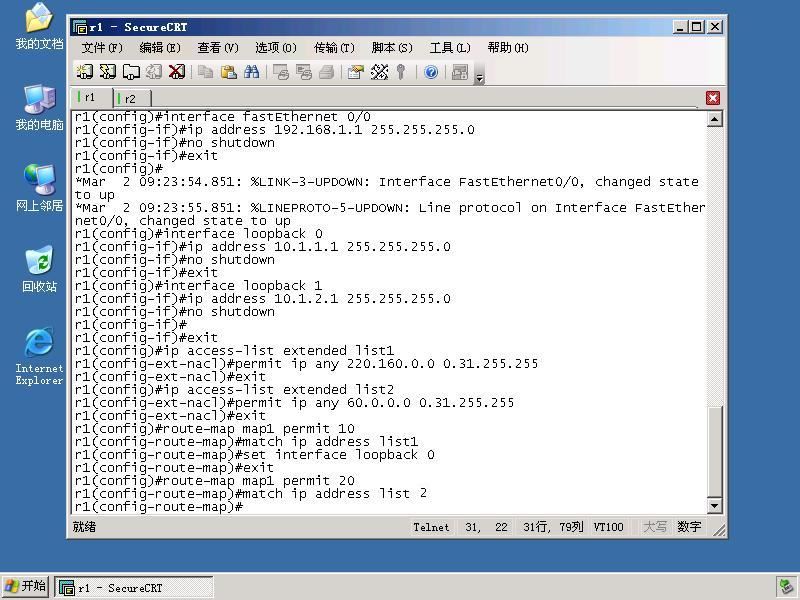Viewport: 800px width, 600px height.
Task: Click the 就绪 status text
Action: coord(84,527)
